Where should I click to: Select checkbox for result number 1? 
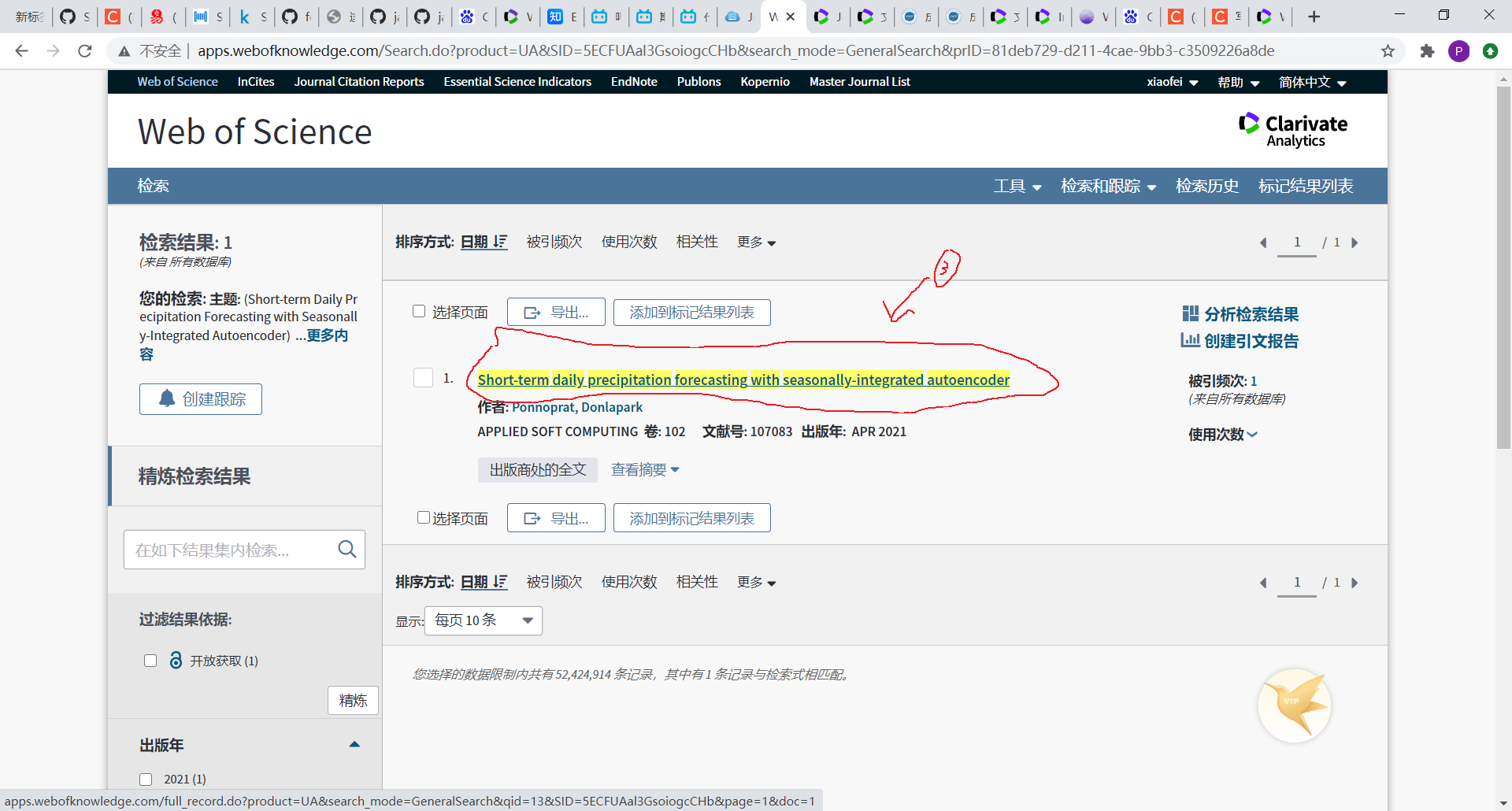423,377
